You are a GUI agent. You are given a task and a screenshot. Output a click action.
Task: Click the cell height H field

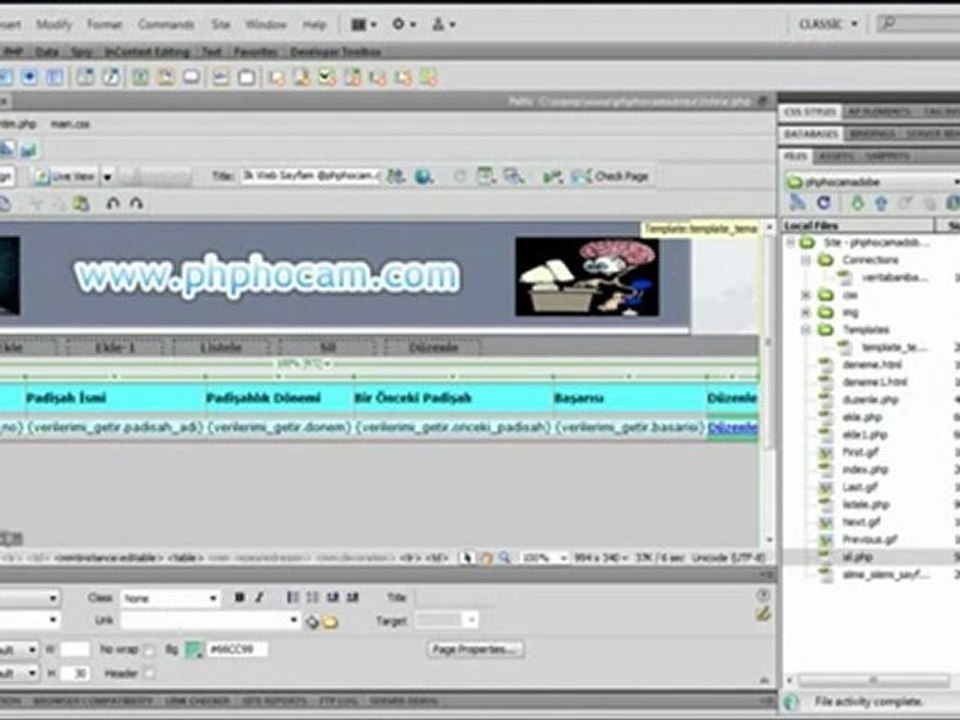[x=75, y=673]
